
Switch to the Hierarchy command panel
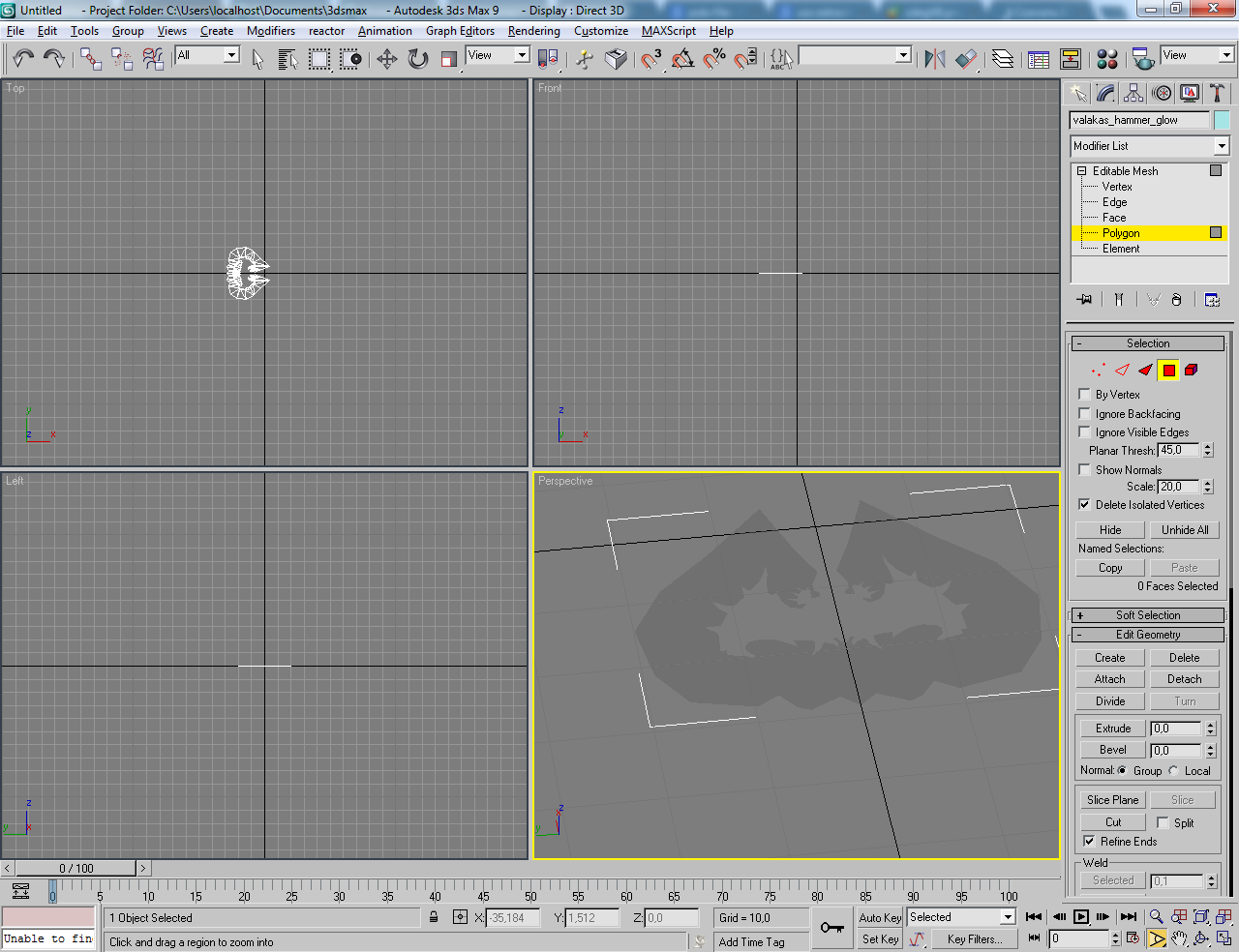pos(1133,93)
